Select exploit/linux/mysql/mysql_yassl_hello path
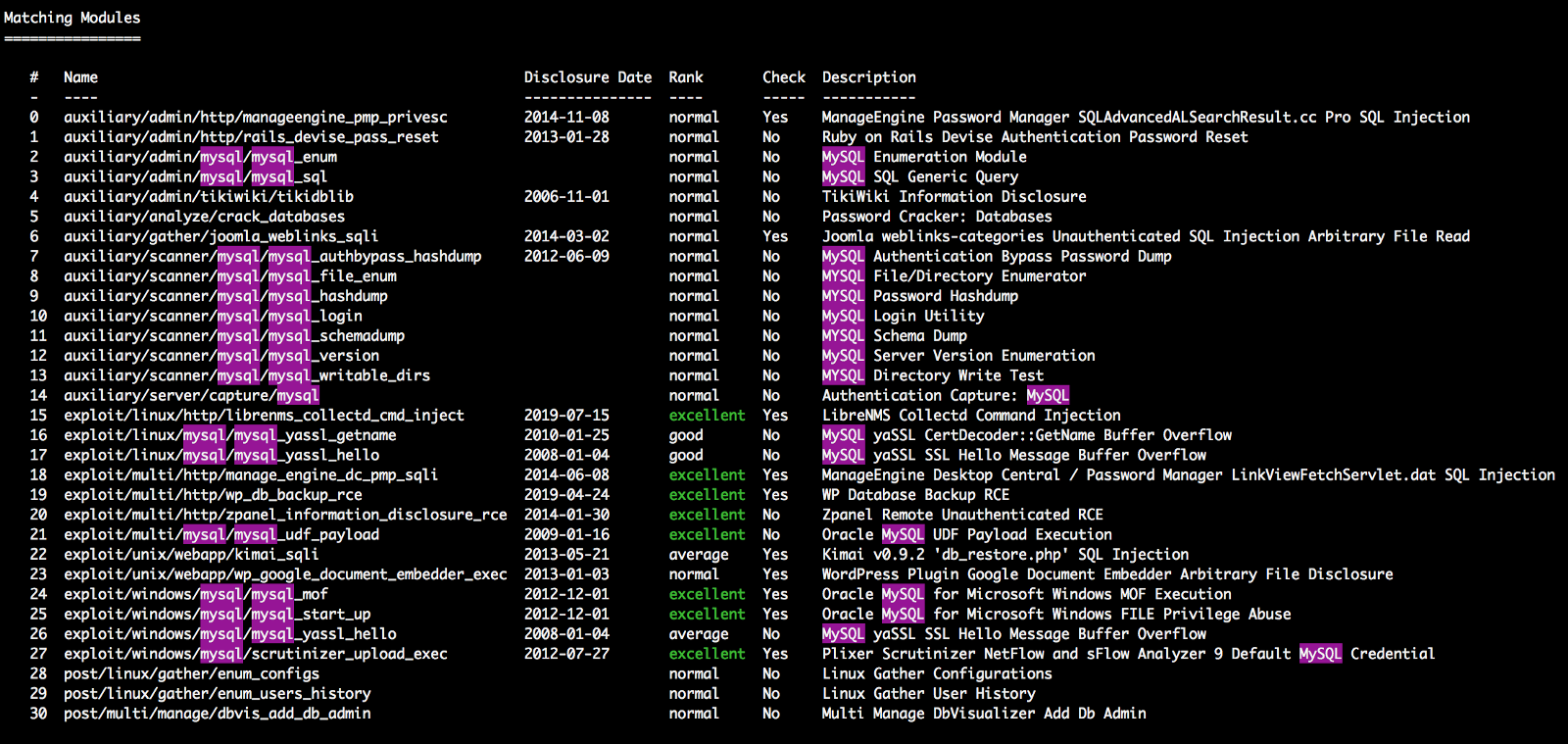This screenshot has width=1568, height=744. (x=221, y=456)
